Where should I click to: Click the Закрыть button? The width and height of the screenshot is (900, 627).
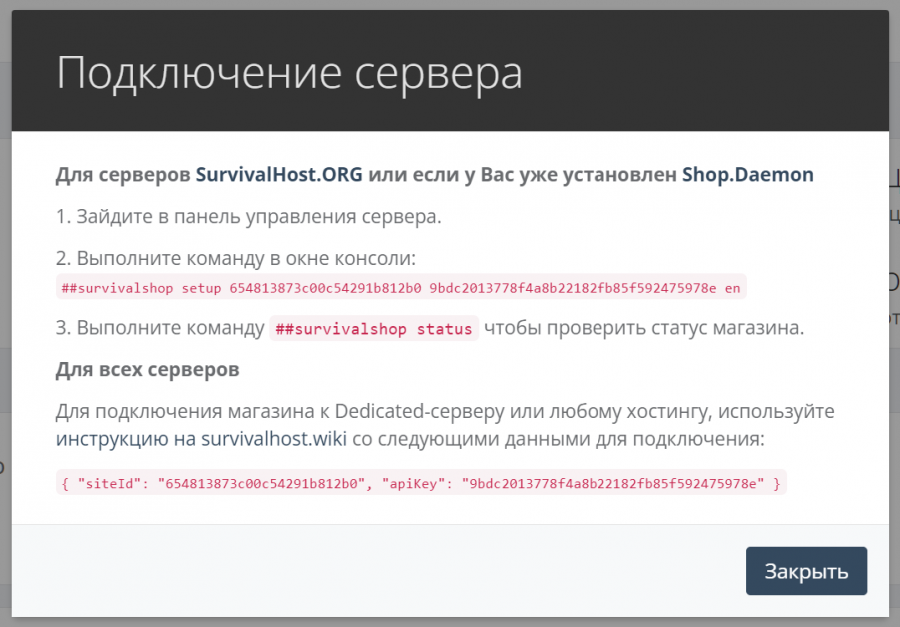(x=806, y=571)
